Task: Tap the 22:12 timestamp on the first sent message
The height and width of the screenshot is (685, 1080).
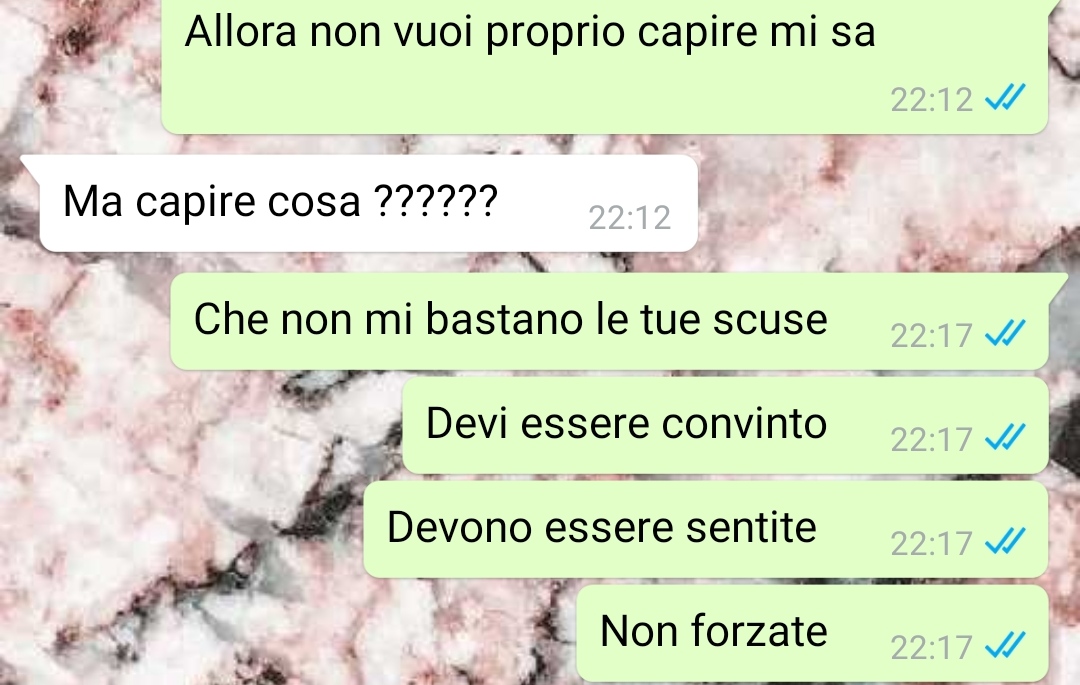Action: tap(931, 100)
